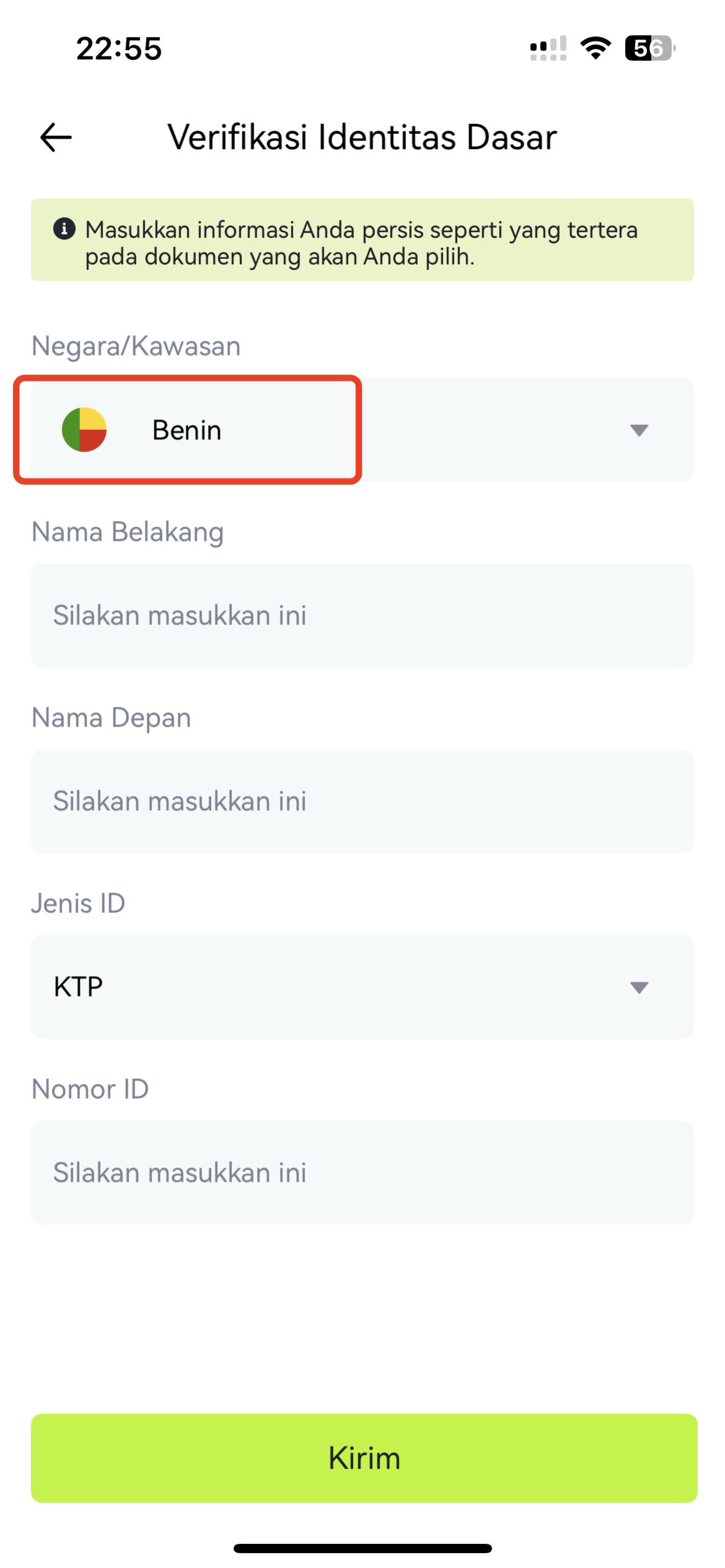Viewport: 725px width, 1568px height.
Task: Focus the Nomor ID input field
Action: [362, 1172]
